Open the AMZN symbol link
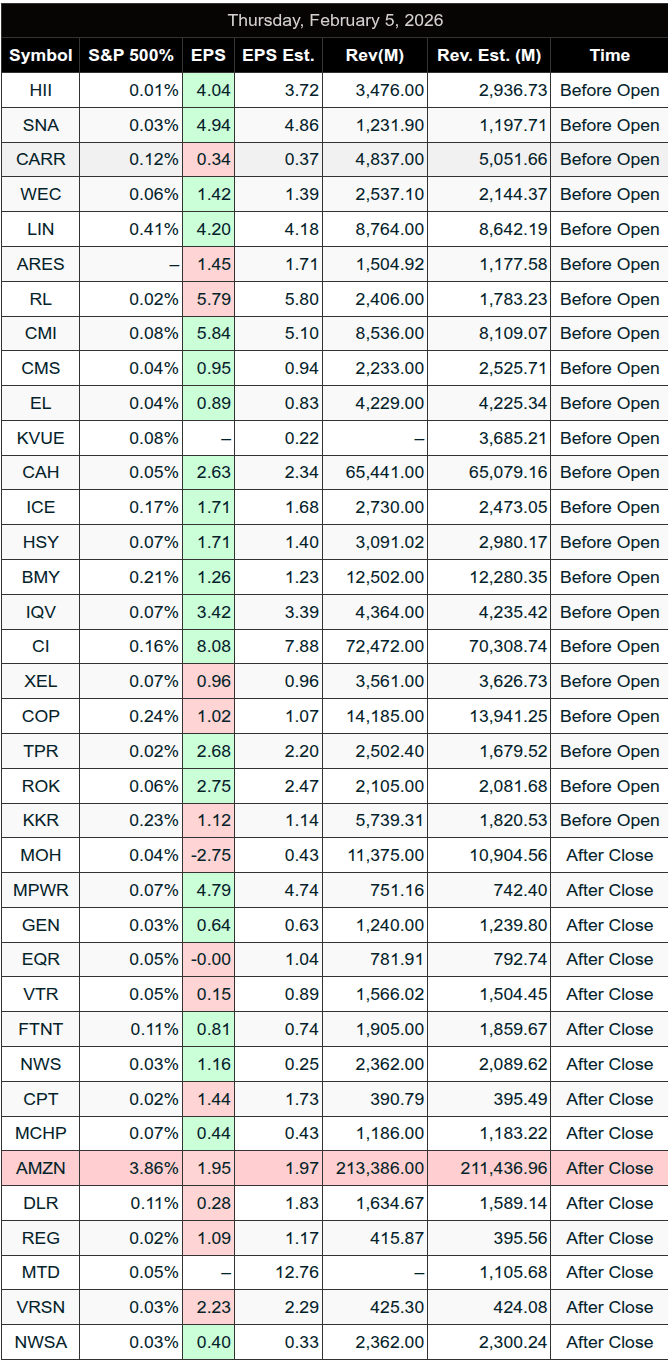Screen dimensions: 668x1360 (41, 1168)
